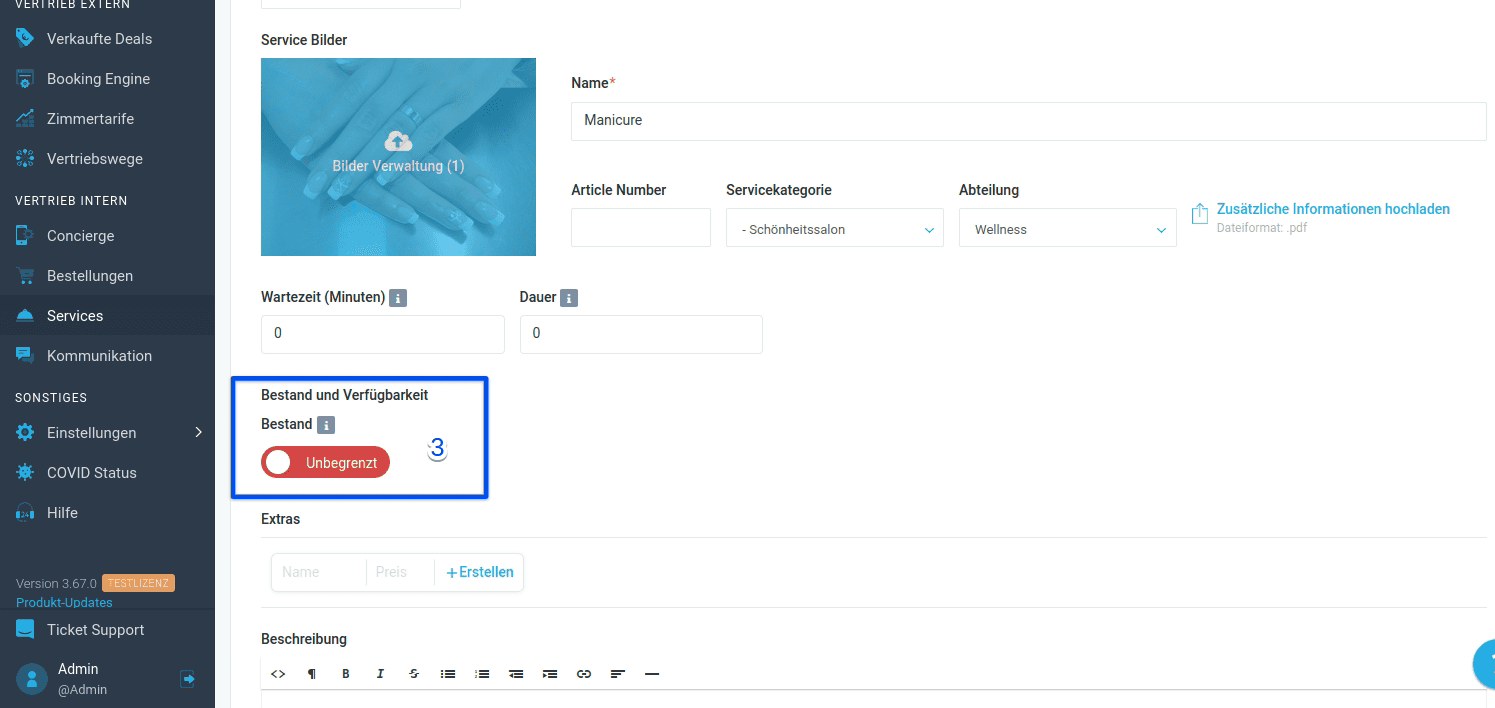
Task: Click the Extras Name input
Action: tap(319, 572)
